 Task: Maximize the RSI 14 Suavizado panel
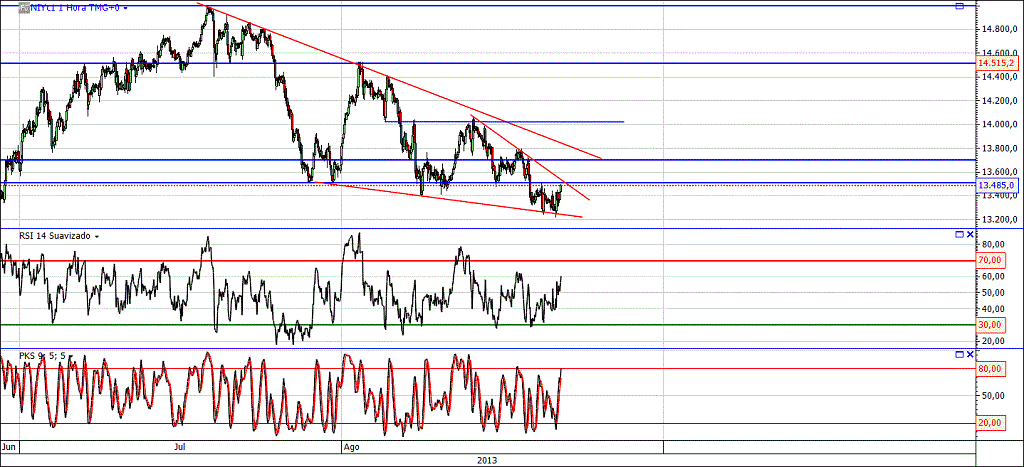(959, 234)
